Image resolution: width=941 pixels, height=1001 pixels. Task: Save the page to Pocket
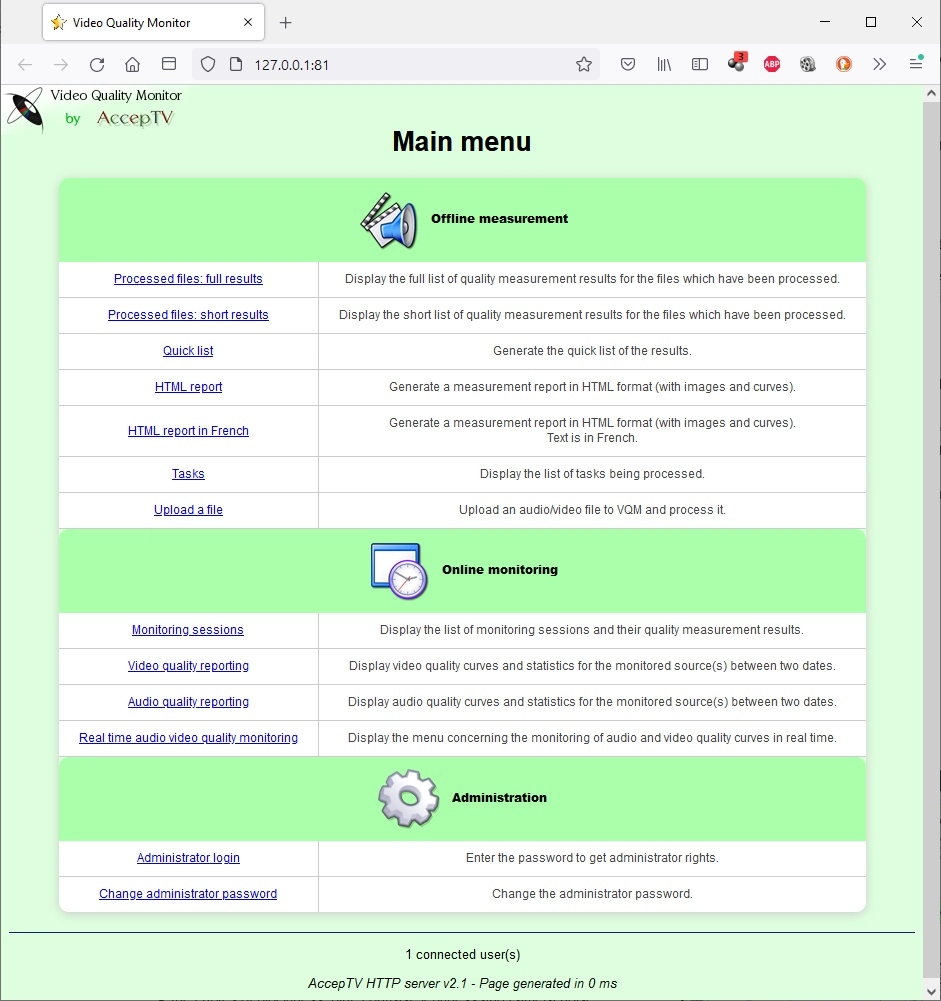(628, 64)
